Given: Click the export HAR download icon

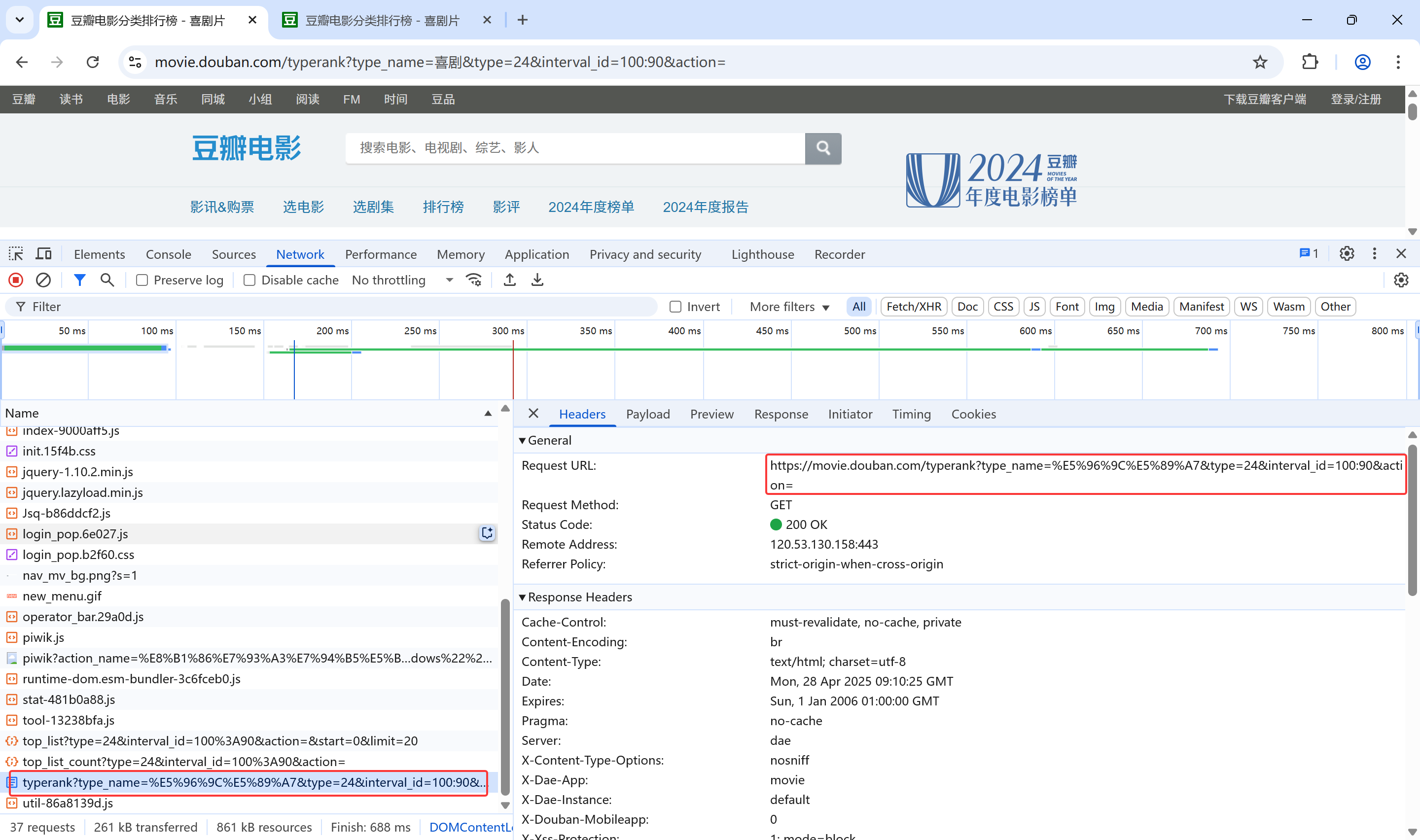Looking at the screenshot, I should pos(537,280).
